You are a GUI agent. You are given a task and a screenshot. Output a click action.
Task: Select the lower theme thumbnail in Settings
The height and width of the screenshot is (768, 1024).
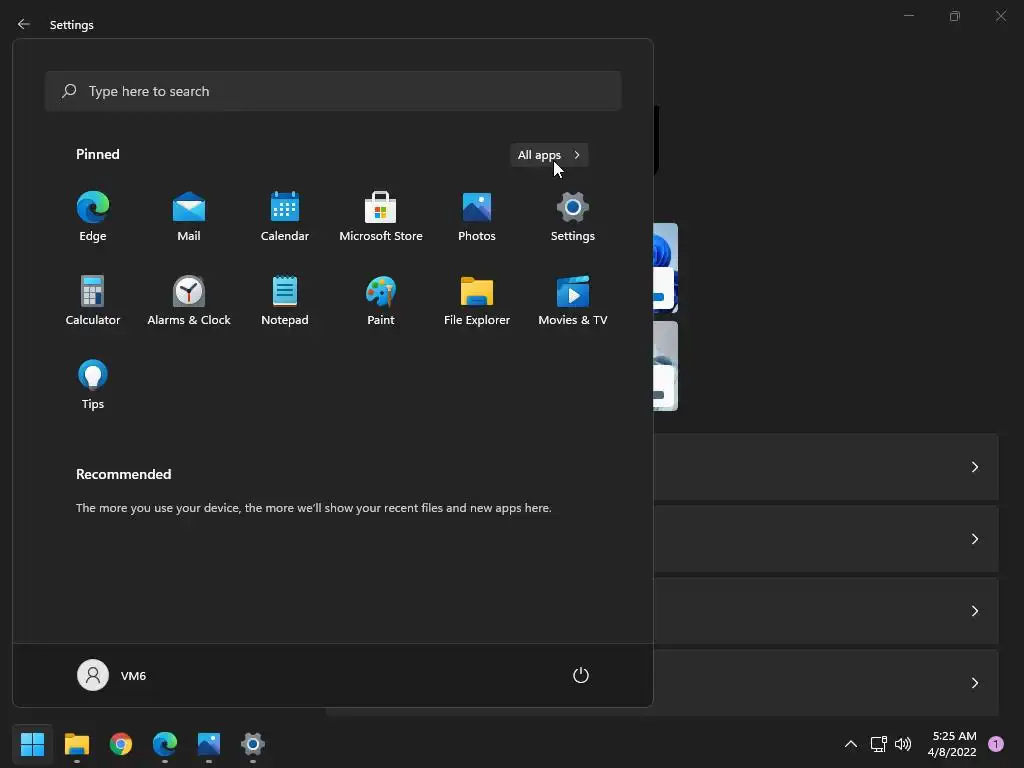pyautogui.click(x=665, y=366)
